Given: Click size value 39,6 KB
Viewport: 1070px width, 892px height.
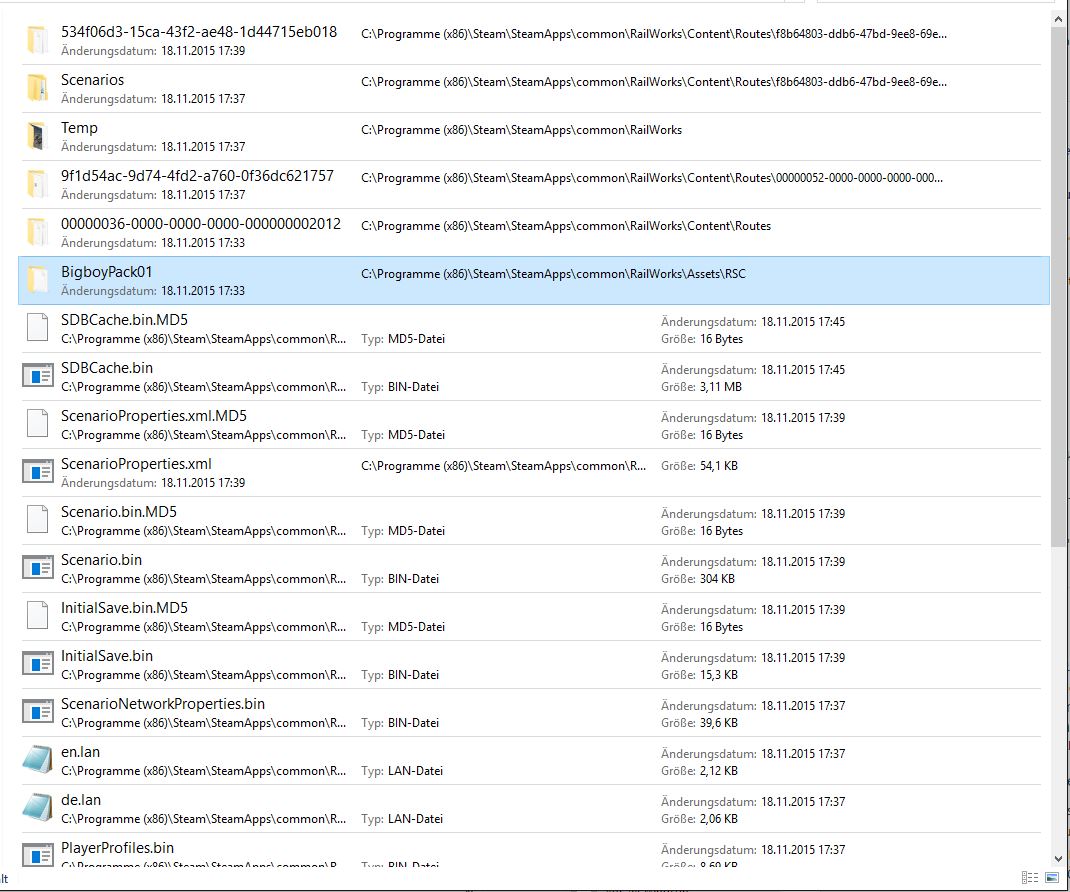Looking at the screenshot, I should (719, 723).
